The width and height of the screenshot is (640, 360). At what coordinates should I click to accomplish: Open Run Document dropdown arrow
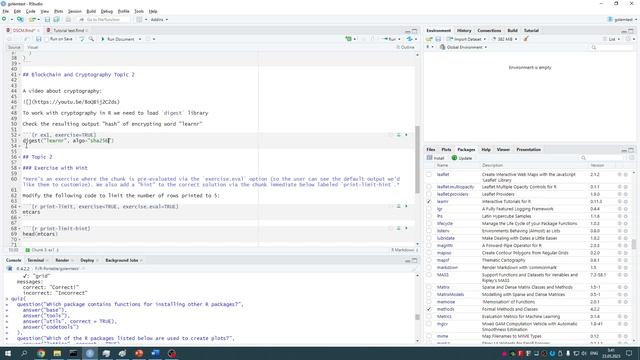click(140, 39)
